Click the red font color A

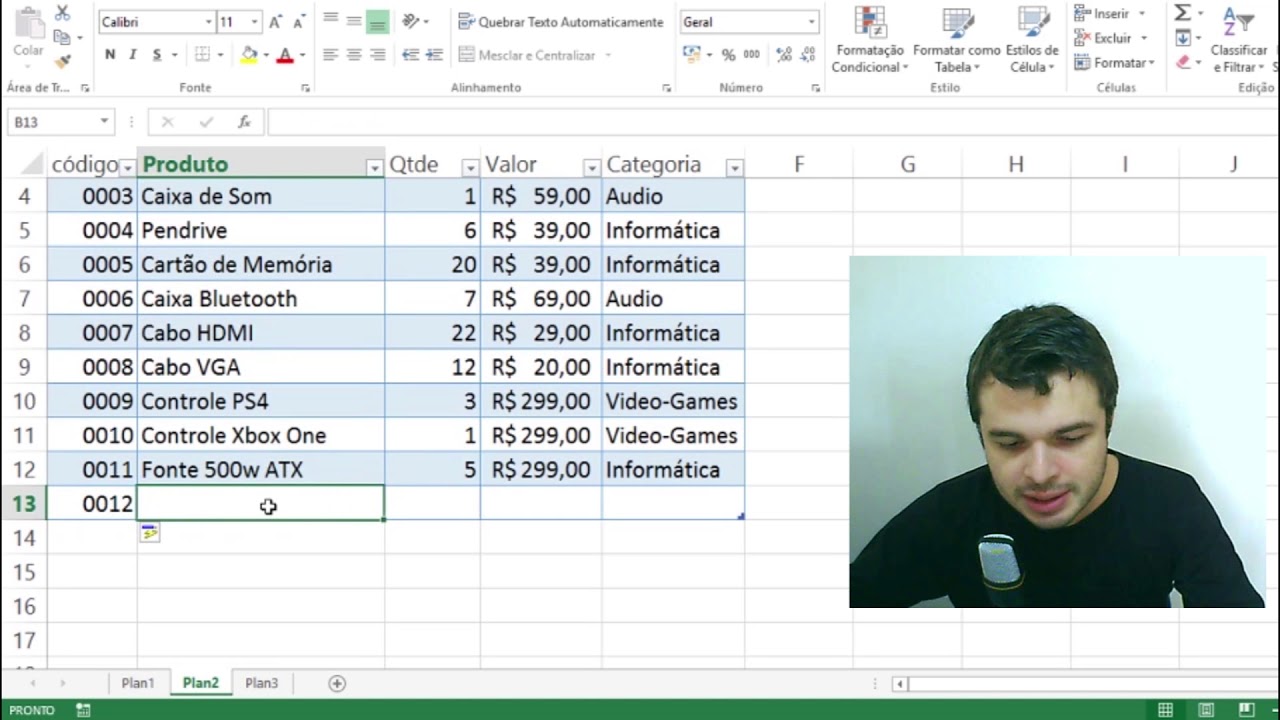coord(285,55)
